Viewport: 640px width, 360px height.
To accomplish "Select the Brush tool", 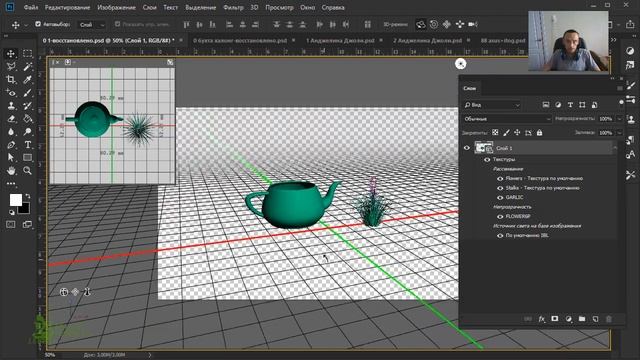I will click(x=27, y=93).
